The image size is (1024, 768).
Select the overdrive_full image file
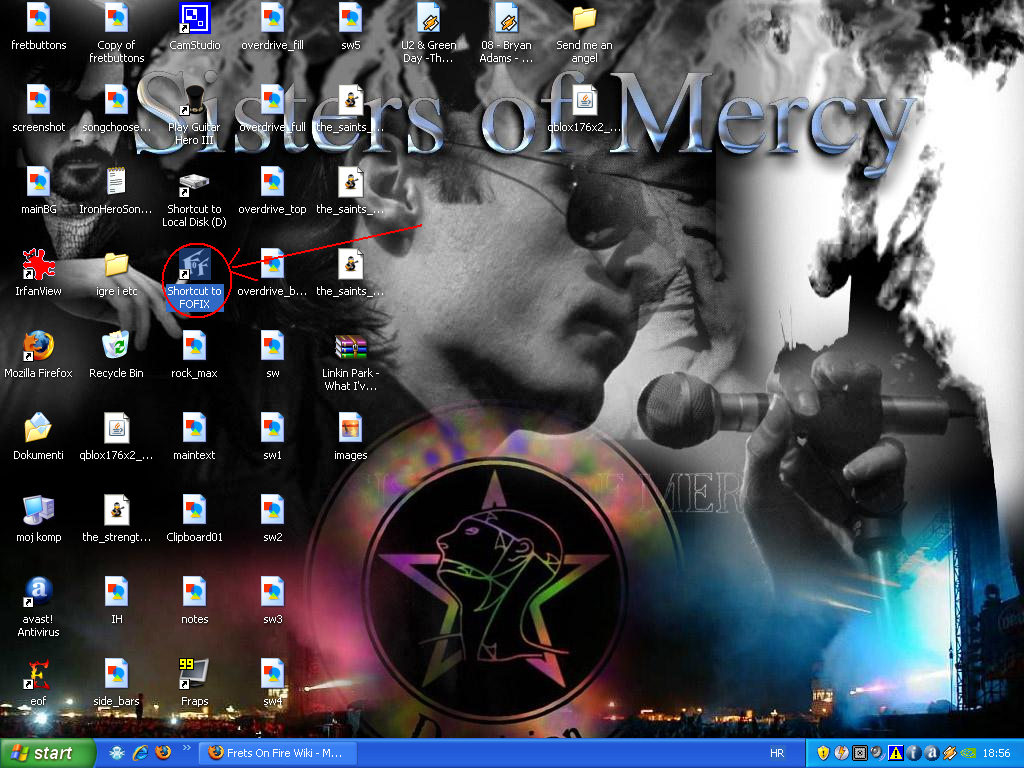point(272,109)
